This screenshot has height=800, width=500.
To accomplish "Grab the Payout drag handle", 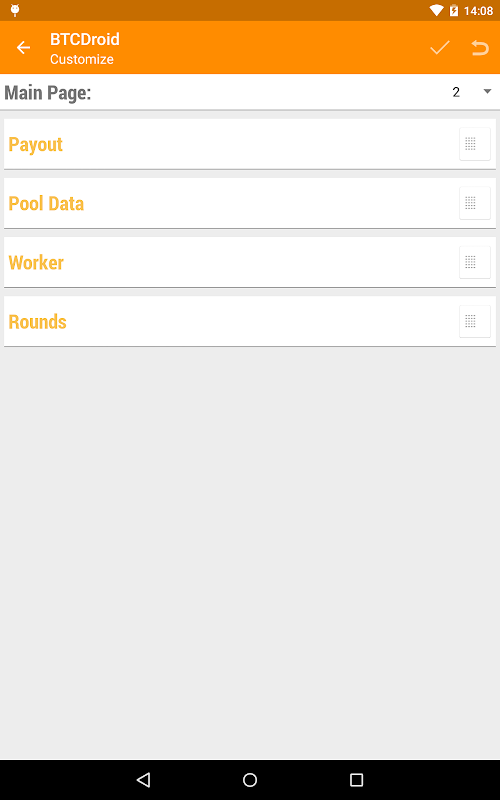I will click(474, 144).
